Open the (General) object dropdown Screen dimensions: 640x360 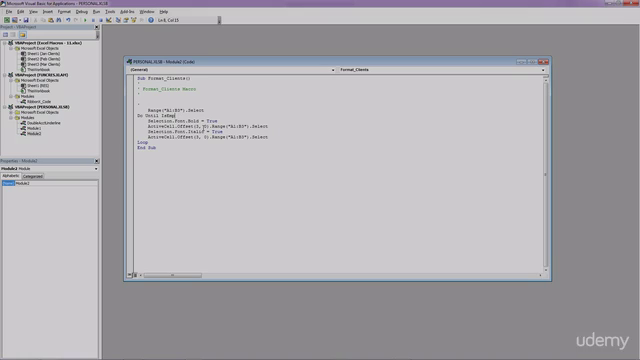point(333,70)
